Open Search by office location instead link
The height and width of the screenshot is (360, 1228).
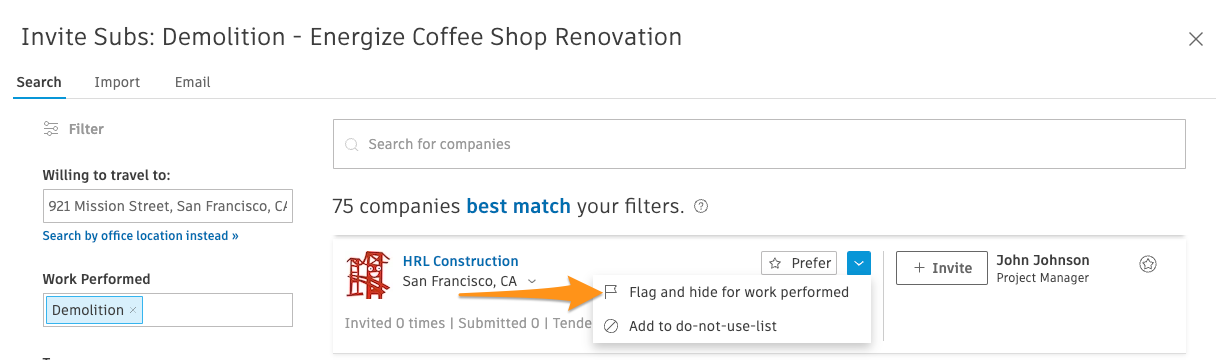[141, 236]
